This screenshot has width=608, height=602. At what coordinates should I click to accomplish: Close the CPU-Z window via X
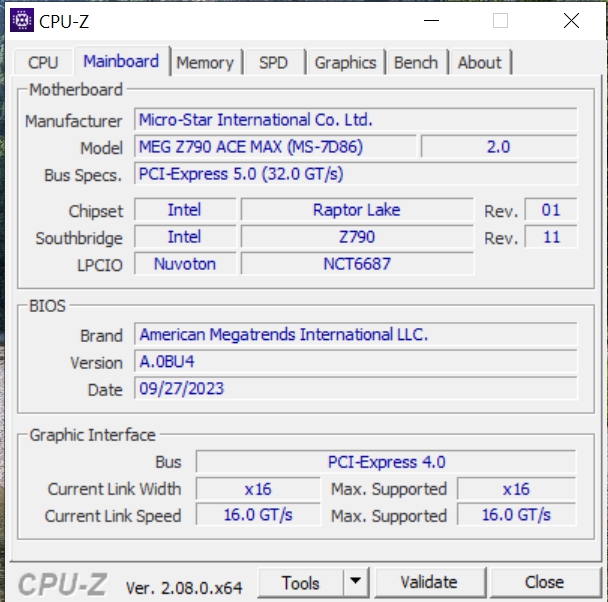571,21
